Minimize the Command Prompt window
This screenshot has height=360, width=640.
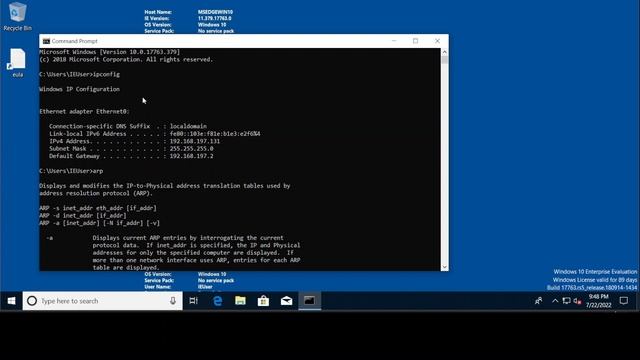point(394,41)
